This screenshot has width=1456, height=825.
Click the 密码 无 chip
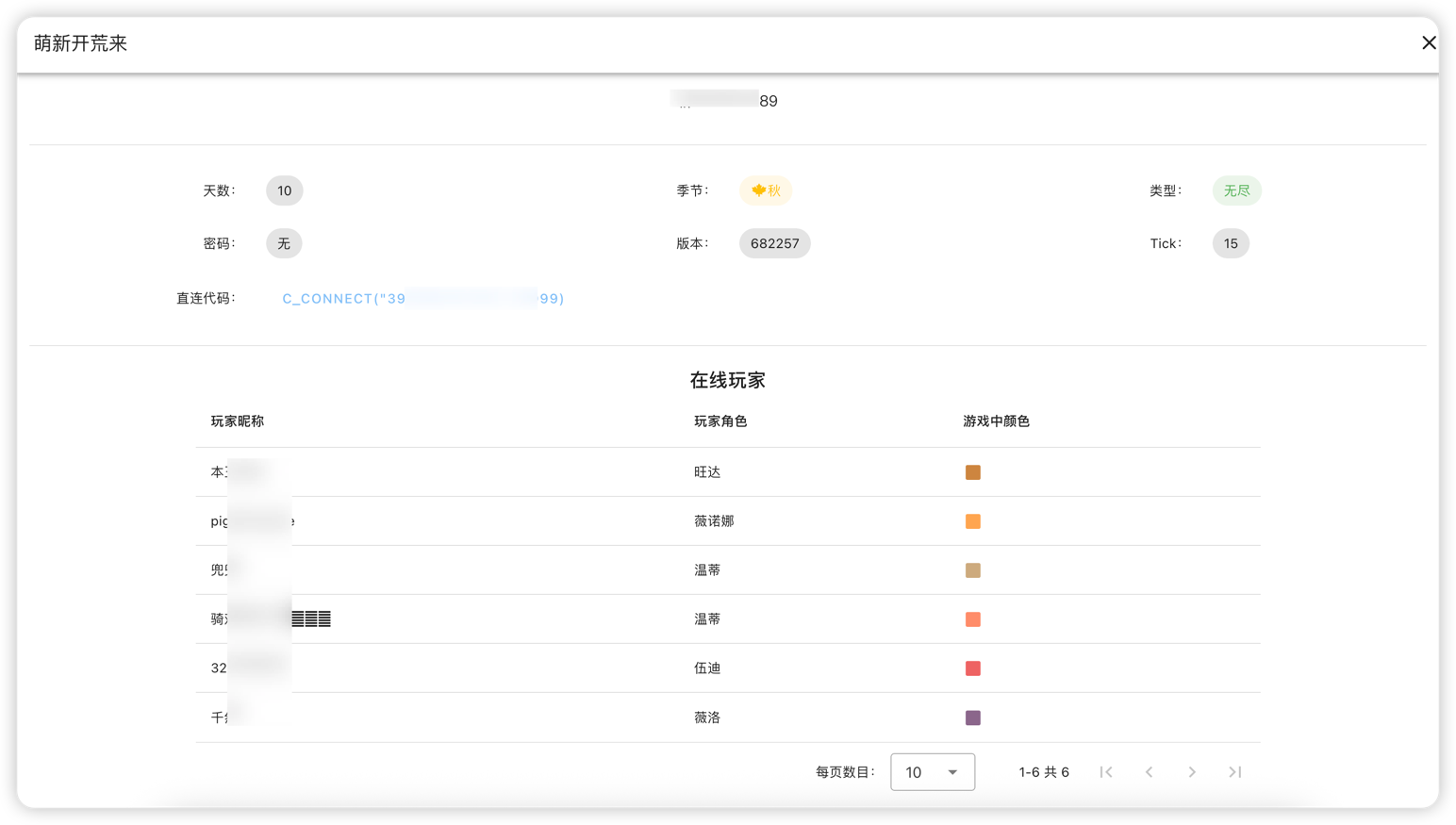tap(284, 243)
